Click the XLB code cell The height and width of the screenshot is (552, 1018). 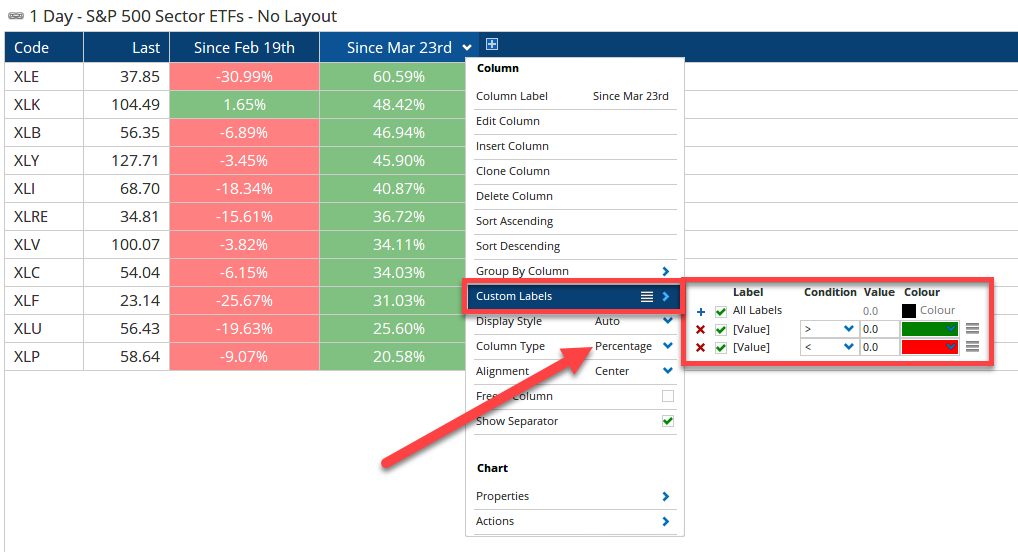[44, 132]
